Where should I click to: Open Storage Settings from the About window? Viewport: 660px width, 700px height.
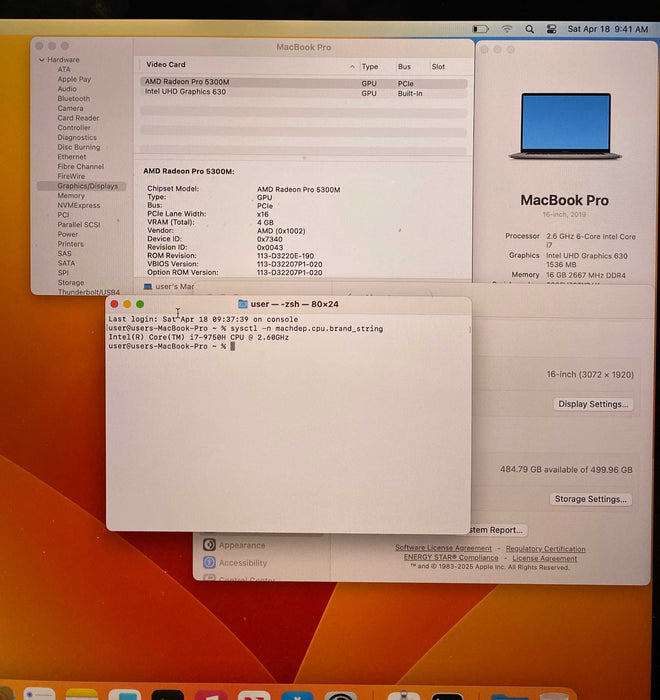coord(590,499)
